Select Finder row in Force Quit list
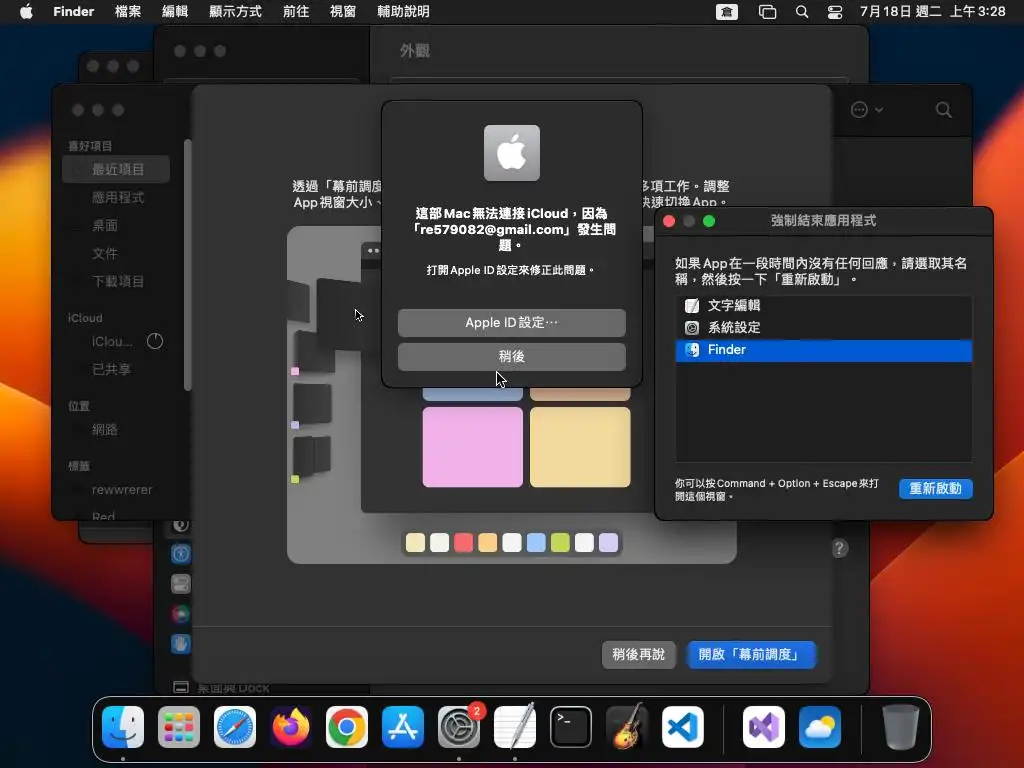 [824, 350]
